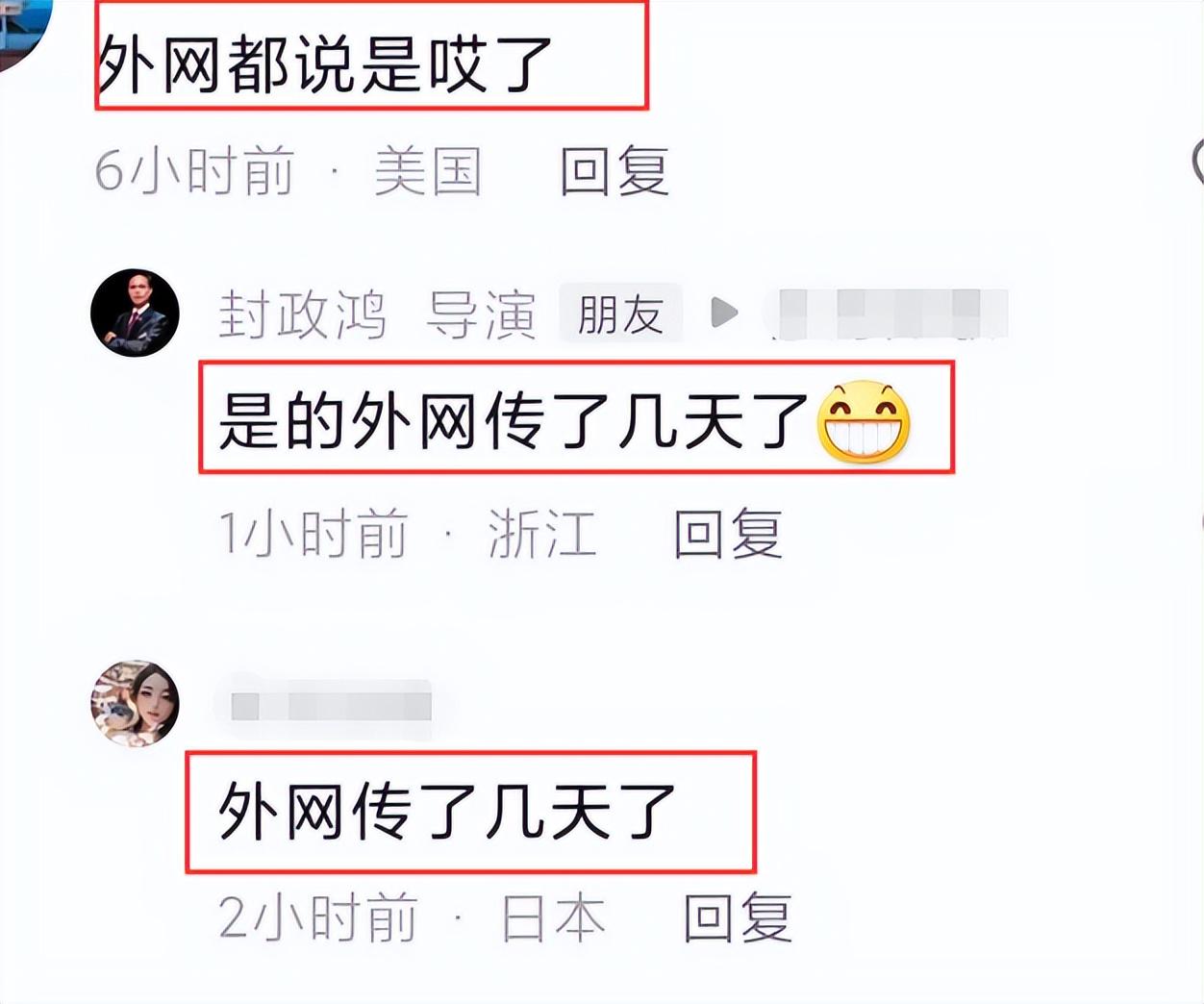The height and width of the screenshot is (1004, 1204).
Task: Select the 朋友 friend badge
Action: coord(620,314)
